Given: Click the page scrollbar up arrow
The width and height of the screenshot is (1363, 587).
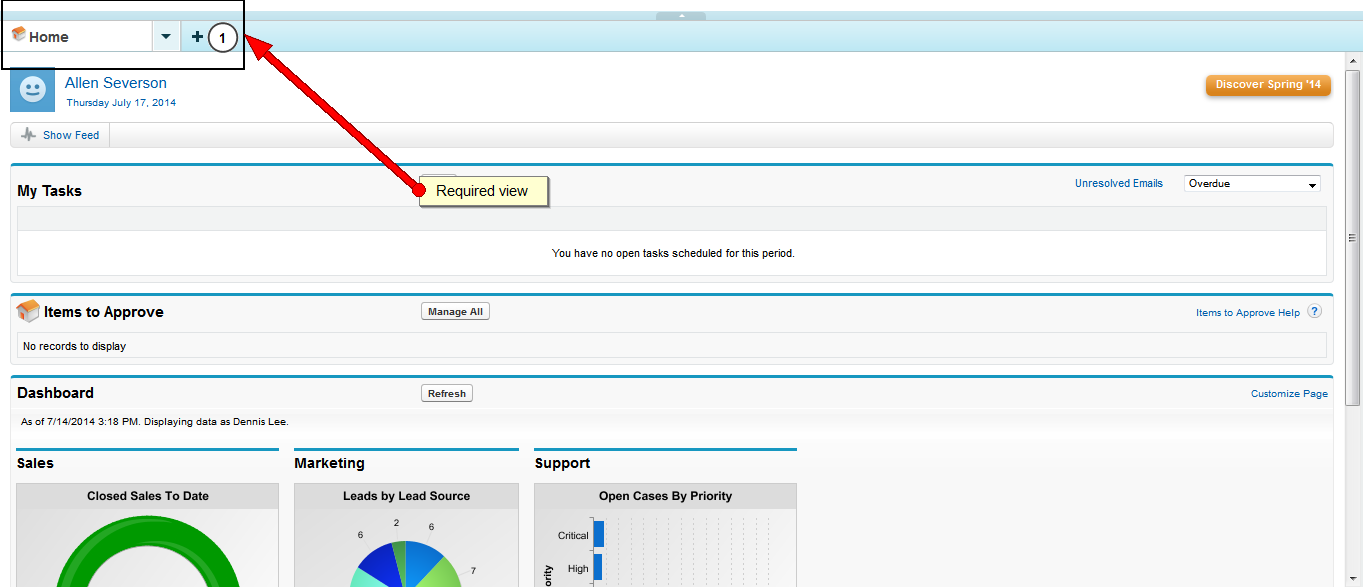Looking at the screenshot, I should tap(1353, 62).
